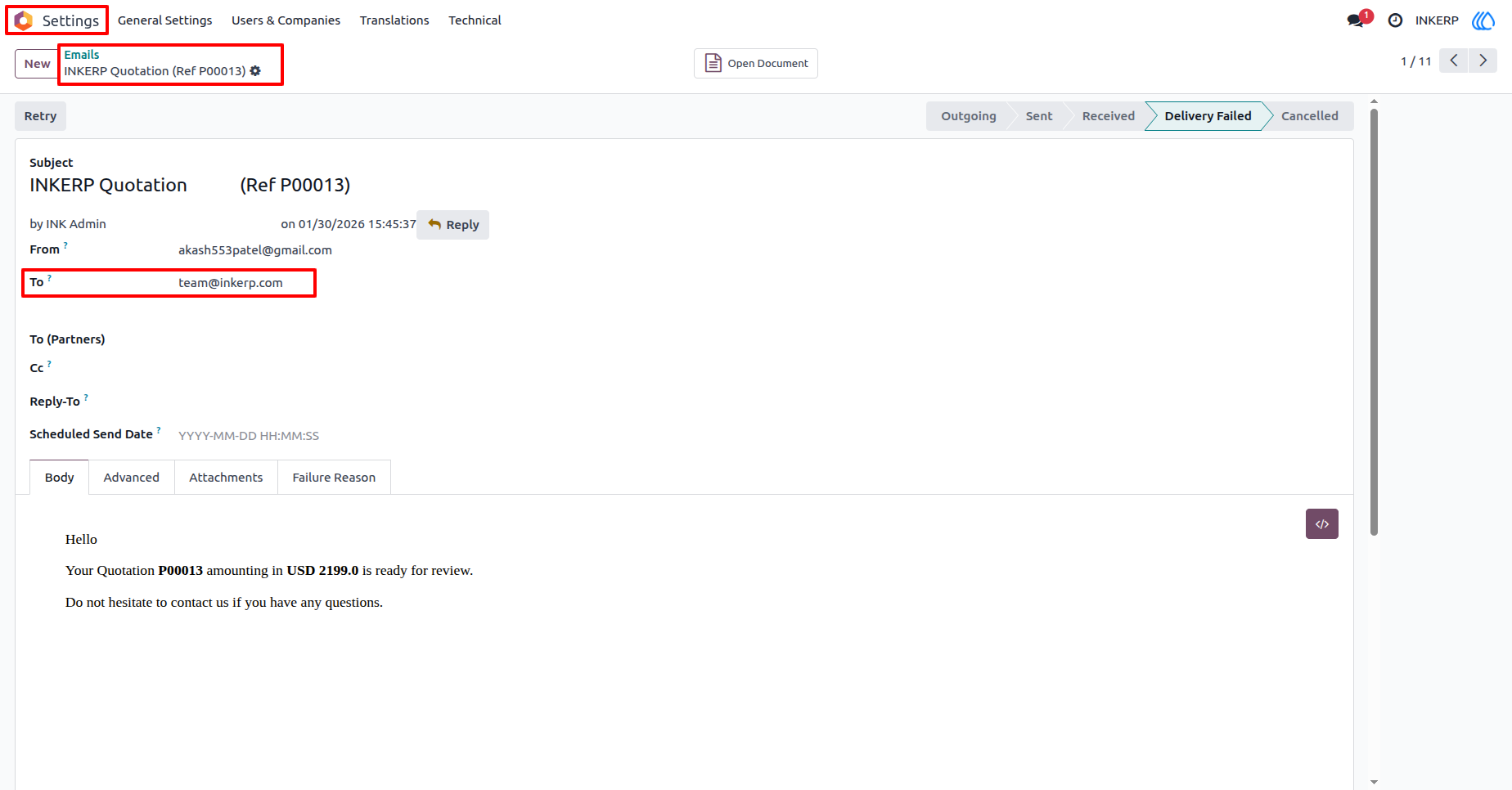Click the vertical scrollbar thumb
The width and height of the screenshot is (1512, 790).
(1374, 322)
